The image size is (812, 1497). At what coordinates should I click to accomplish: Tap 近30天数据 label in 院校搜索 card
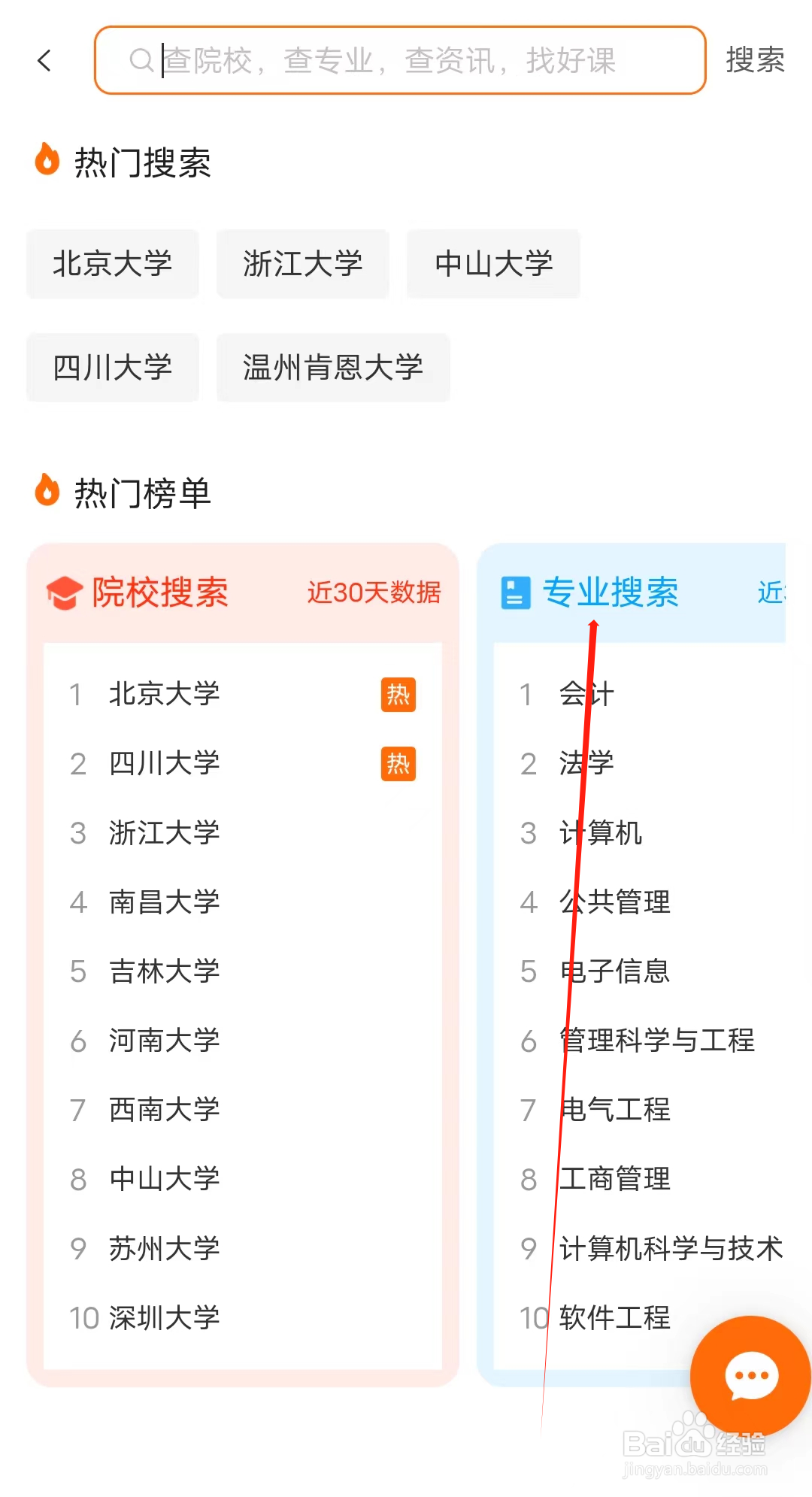[x=374, y=592]
